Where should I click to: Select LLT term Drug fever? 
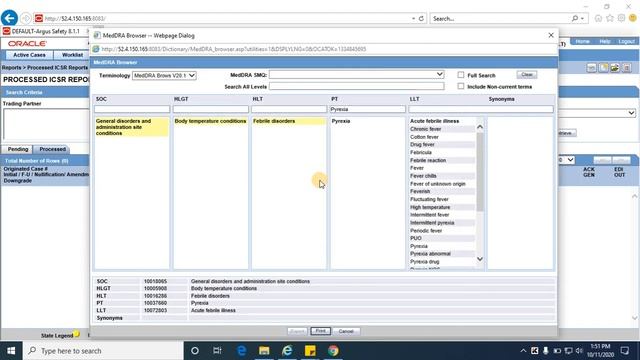click(x=422, y=144)
